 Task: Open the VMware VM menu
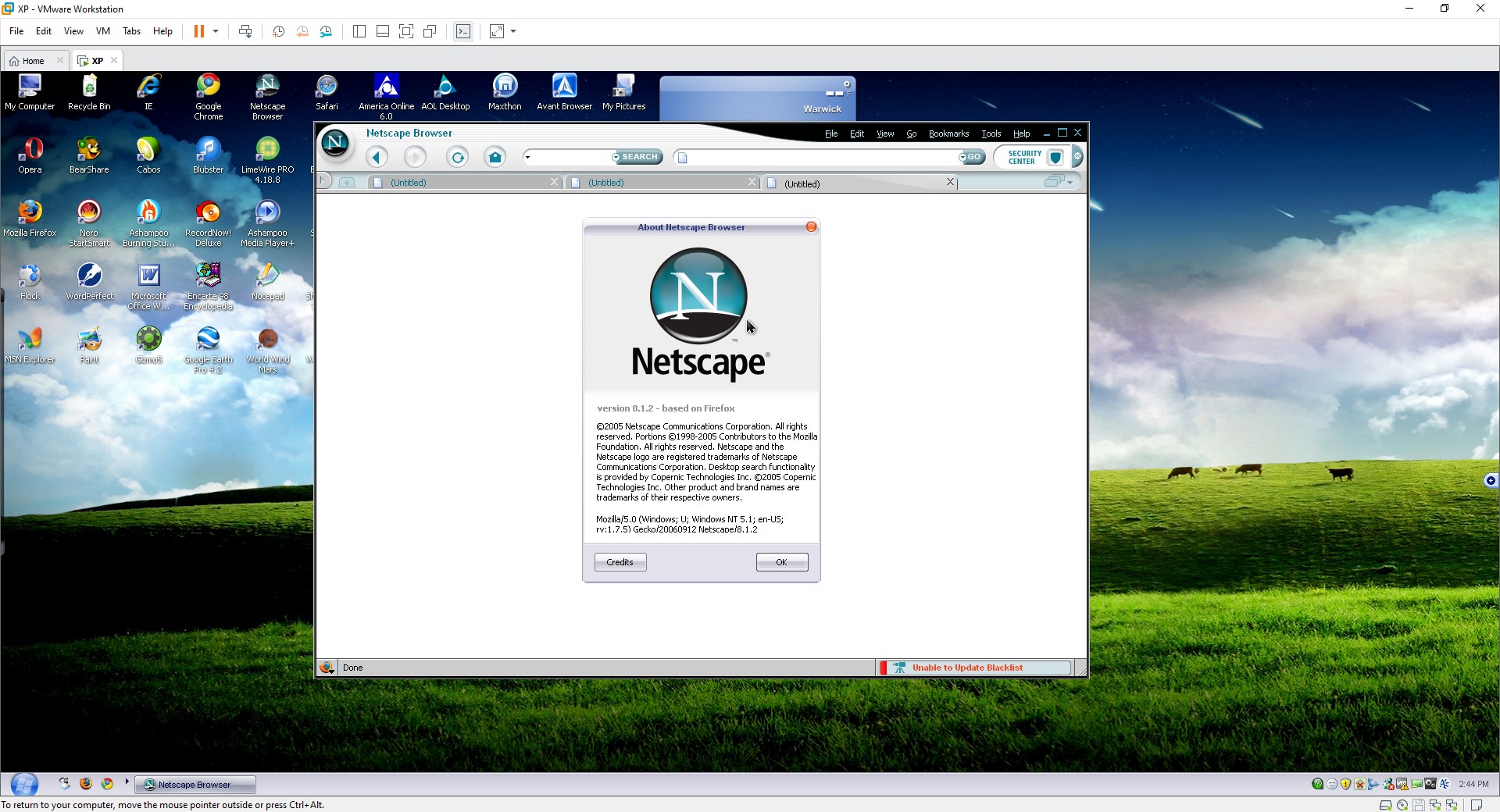103,31
